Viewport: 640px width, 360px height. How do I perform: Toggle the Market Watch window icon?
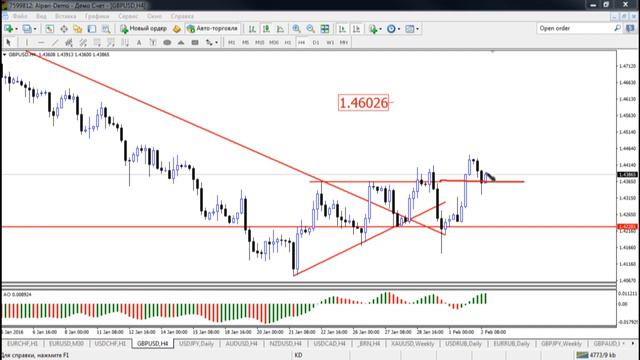click(x=49, y=29)
